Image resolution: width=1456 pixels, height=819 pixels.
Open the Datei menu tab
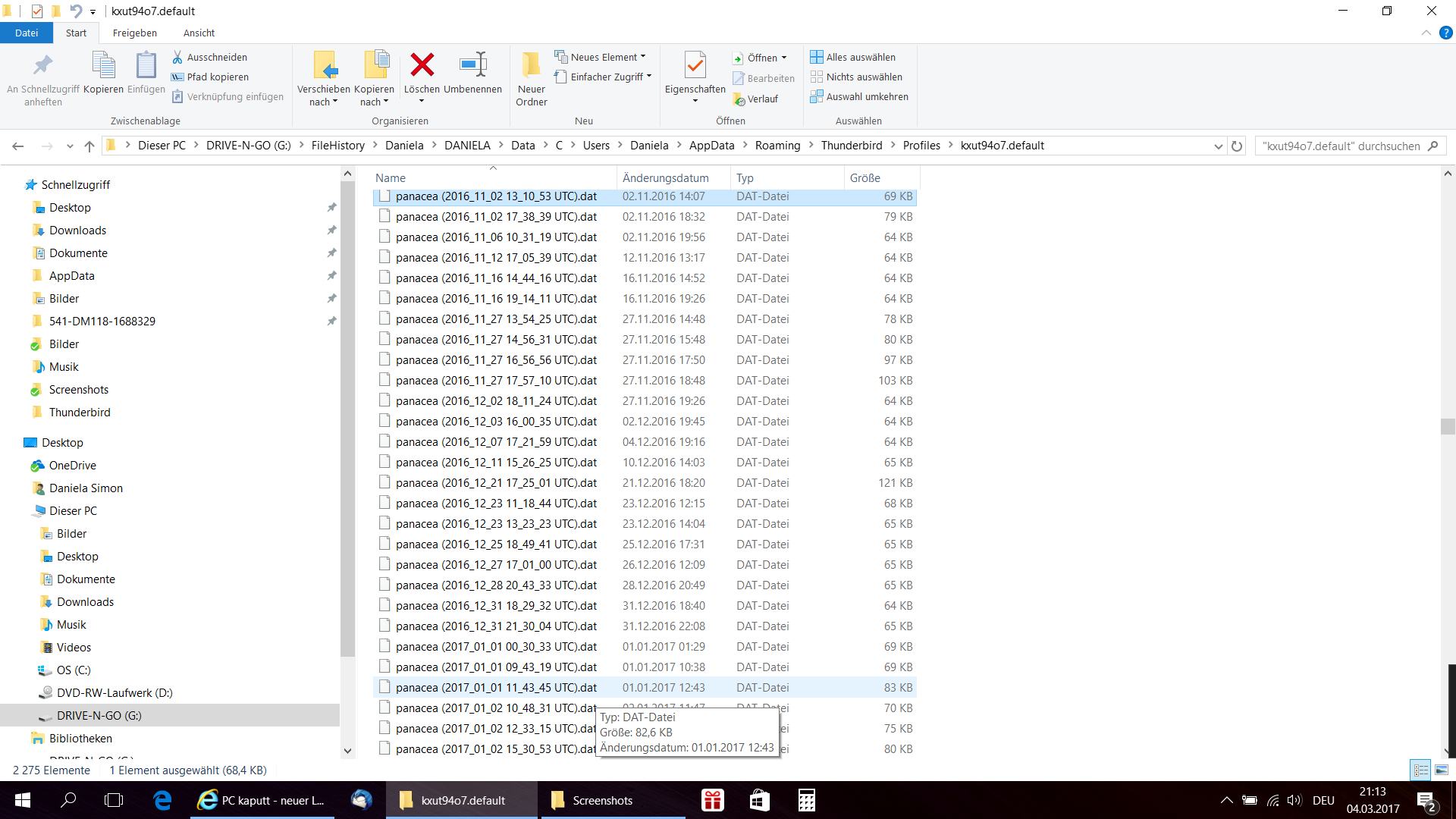pos(27,33)
